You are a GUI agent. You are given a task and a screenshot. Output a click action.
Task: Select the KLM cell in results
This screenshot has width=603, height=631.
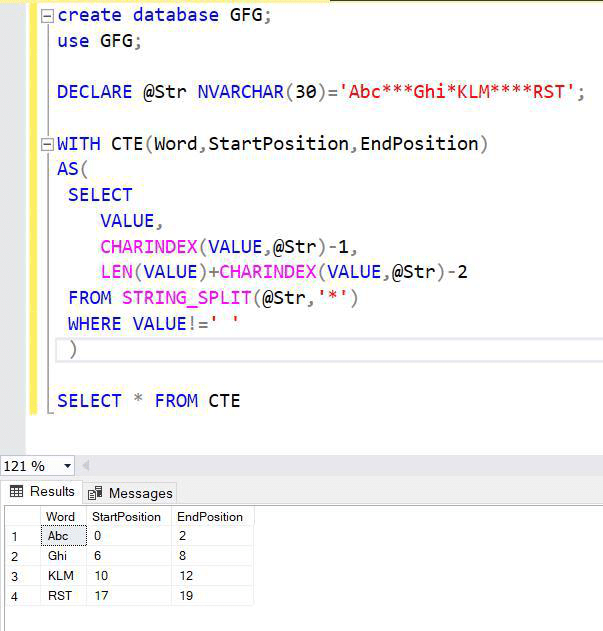[x=64, y=576]
